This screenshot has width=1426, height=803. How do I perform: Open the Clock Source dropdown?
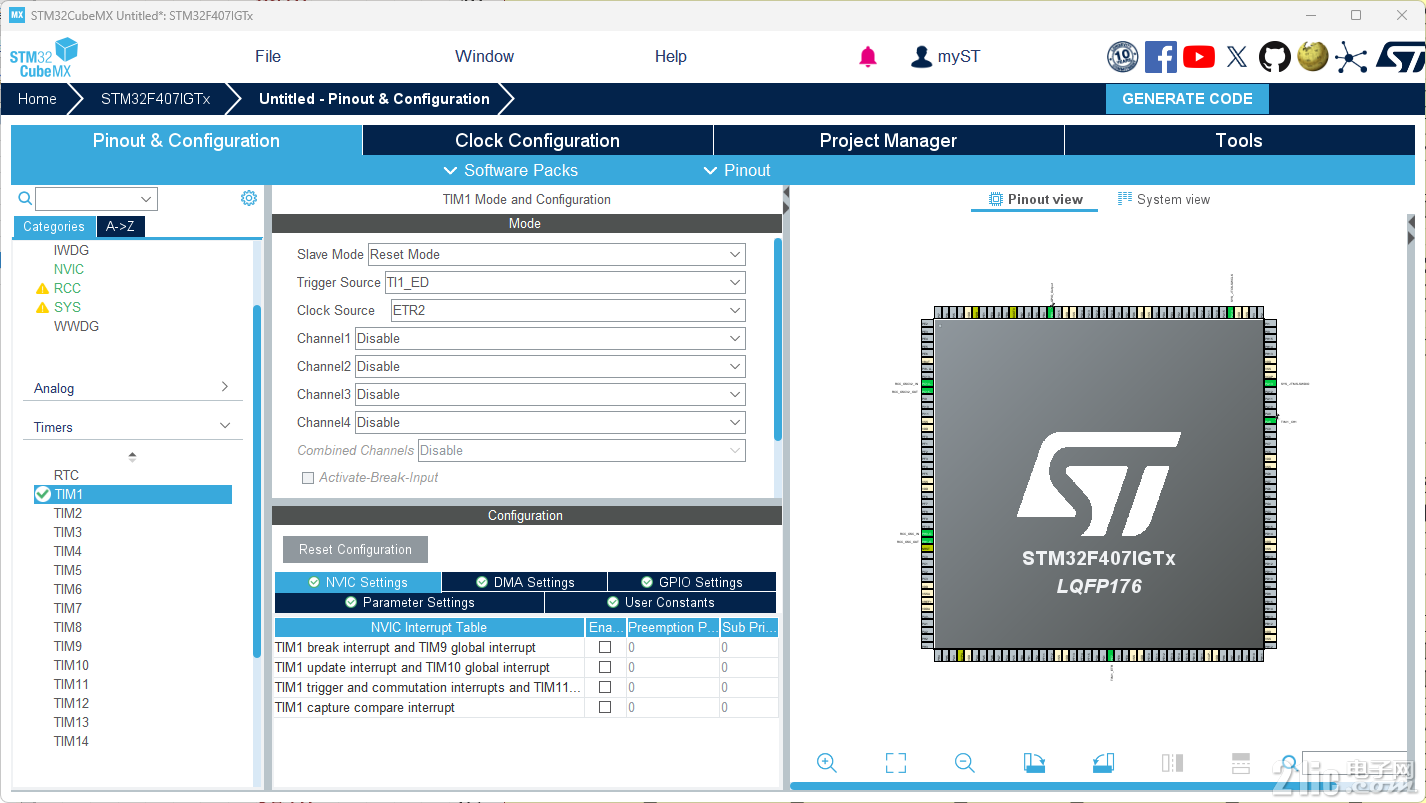point(568,310)
